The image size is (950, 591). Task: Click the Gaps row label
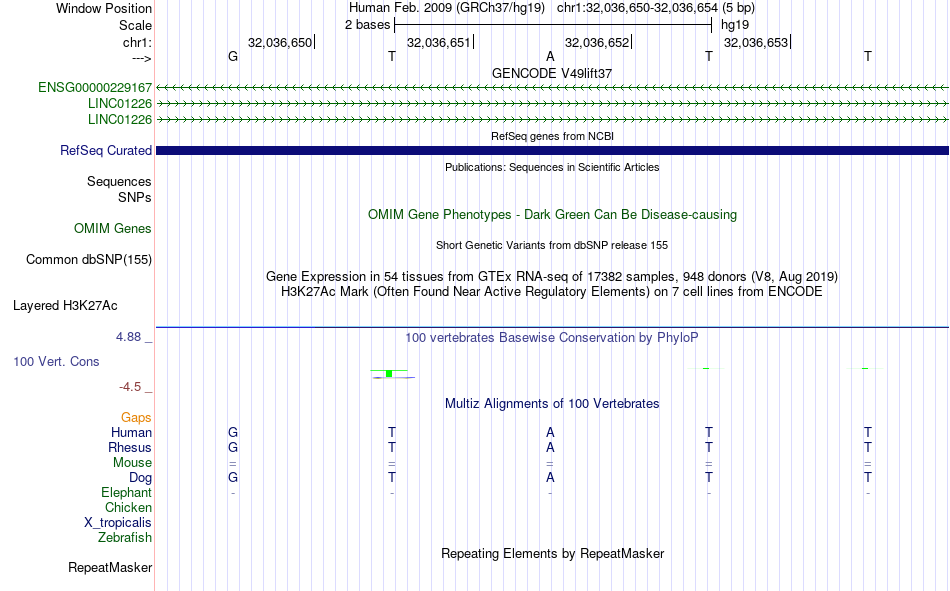point(136,418)
